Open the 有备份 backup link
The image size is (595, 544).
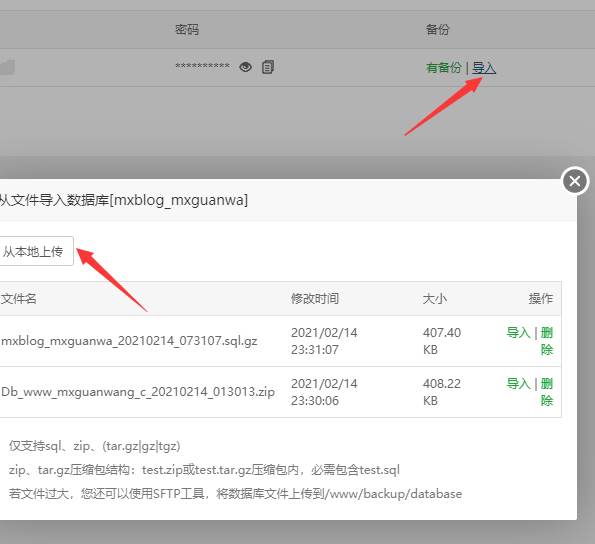[x=444, y=68]
